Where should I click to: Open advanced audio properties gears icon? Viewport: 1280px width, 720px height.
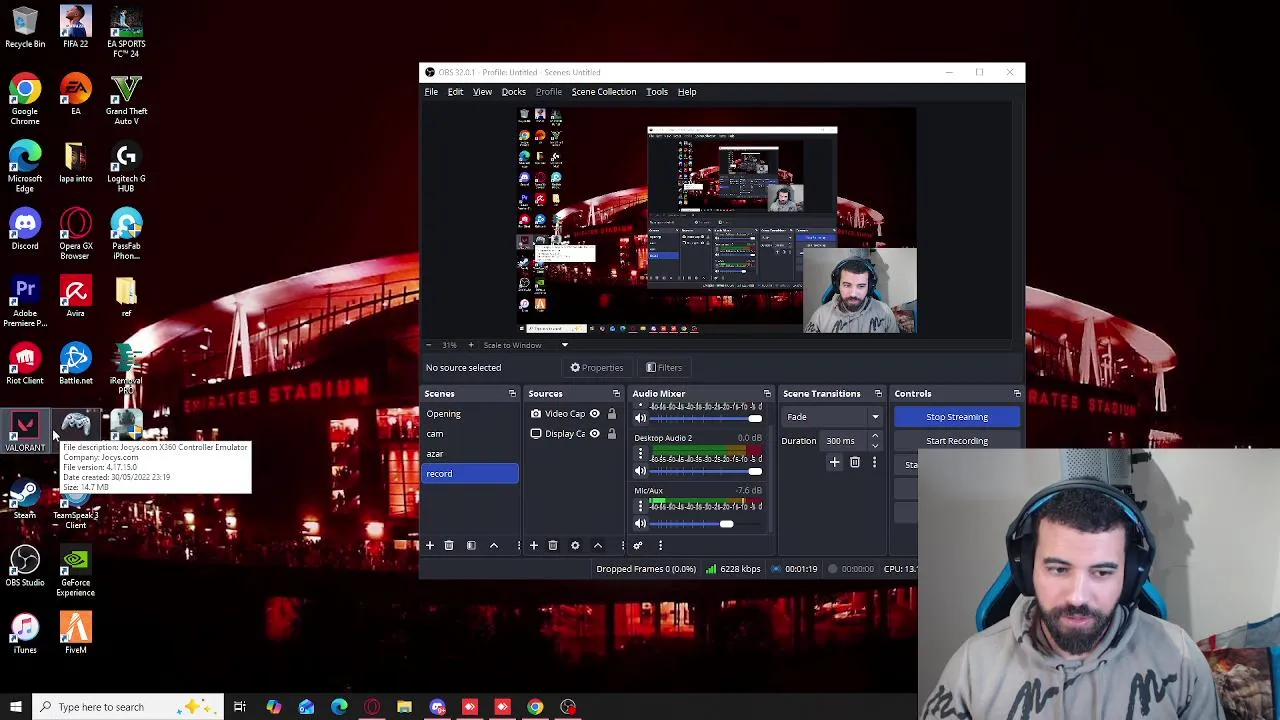pyautogui.click(x=638, y=545)
